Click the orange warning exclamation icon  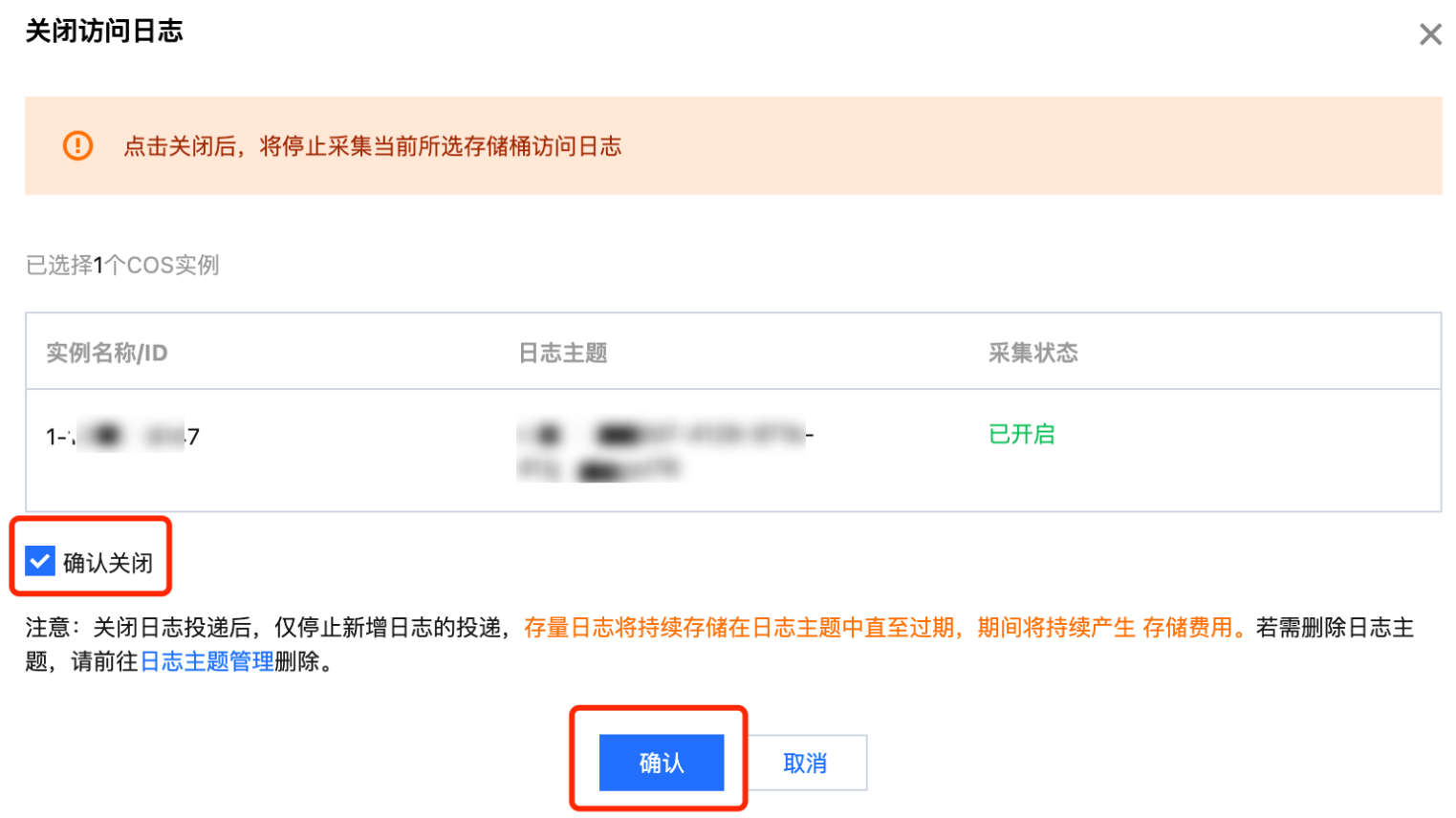click(x=77, y=145)
